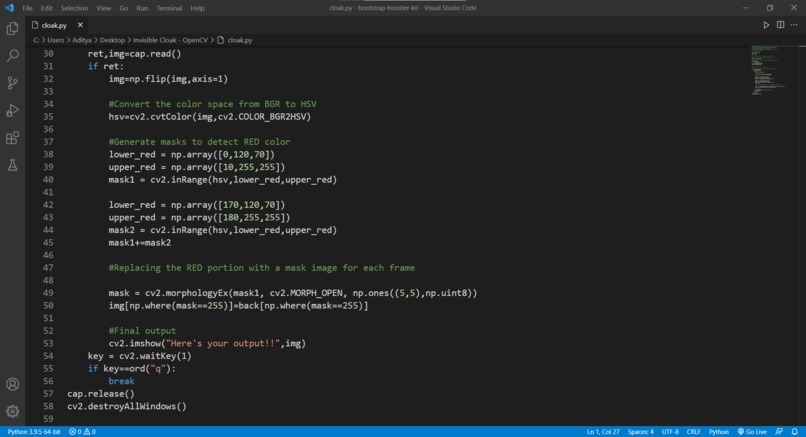This screenshot has width=806, height=437.
Task: Run the Python file with play button
Action: (x=766, y=25)
